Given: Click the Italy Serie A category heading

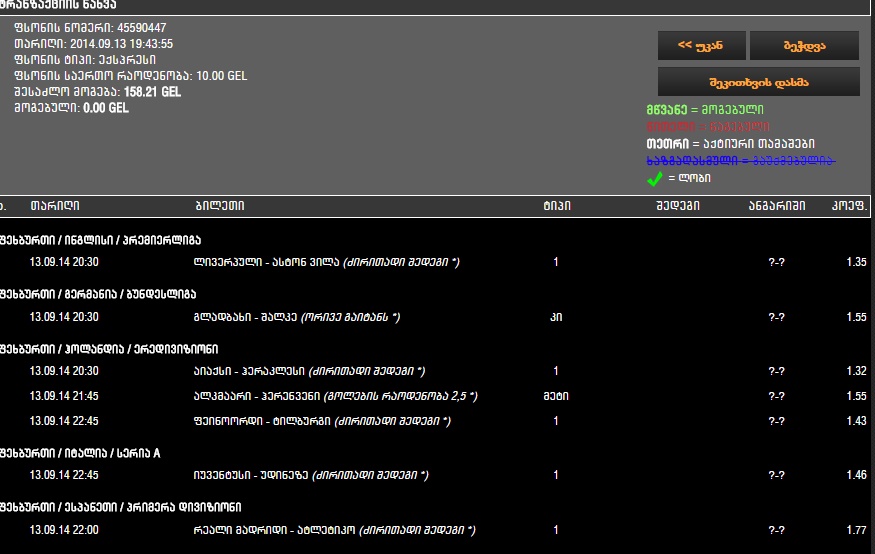Looking at the screenshot, I should click(81, 453).
